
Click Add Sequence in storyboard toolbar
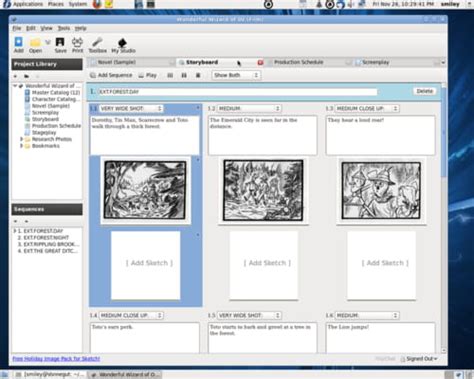pyautogui.click(x=111, y=75)
